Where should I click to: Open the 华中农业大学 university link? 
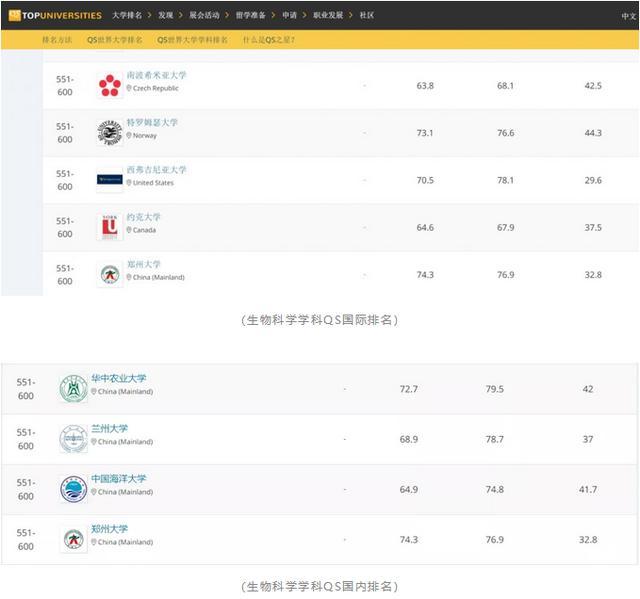point(118,378)
